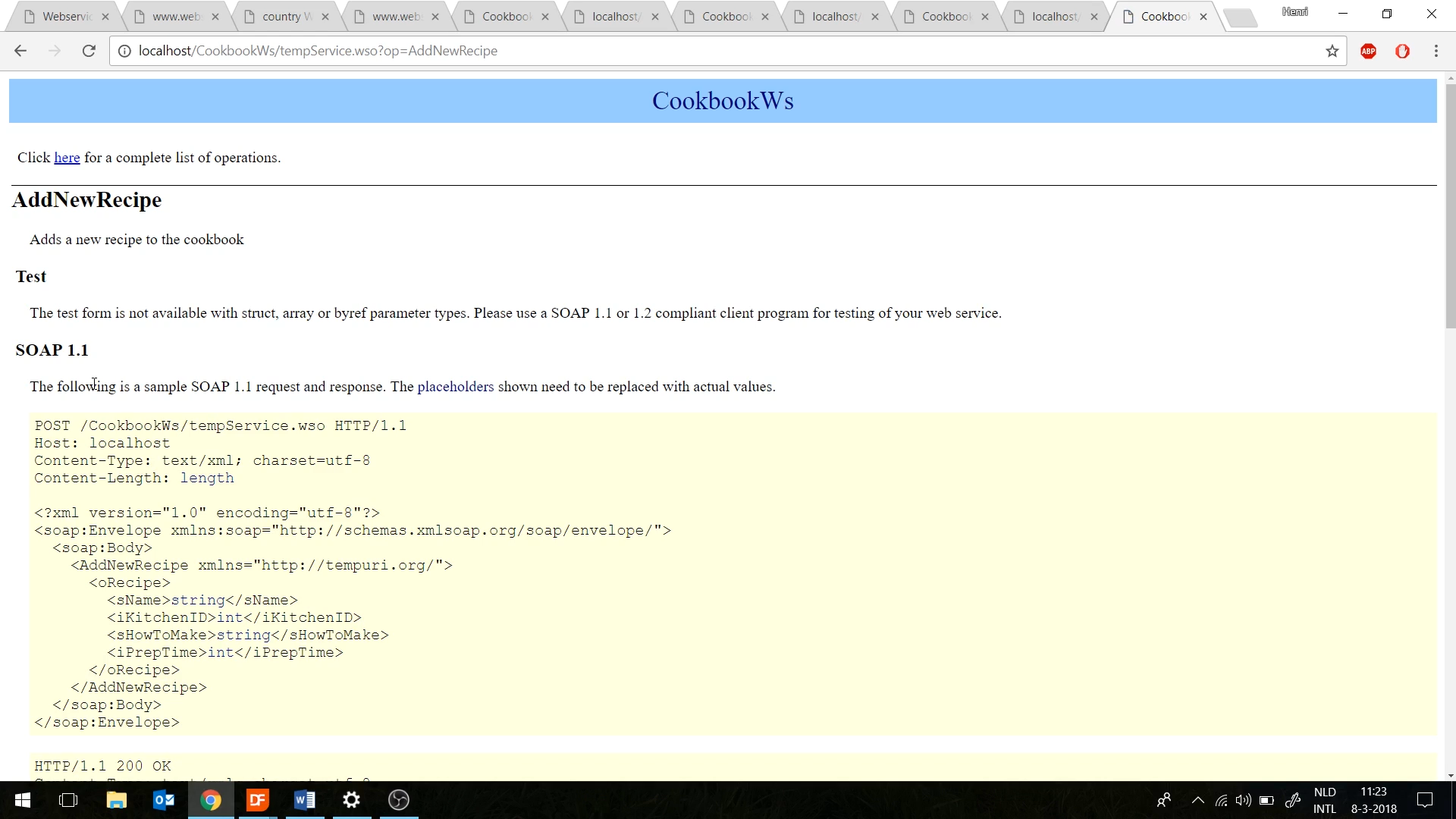Click the CookbookWs header title
1456x819 pixels.
point(722,101)
